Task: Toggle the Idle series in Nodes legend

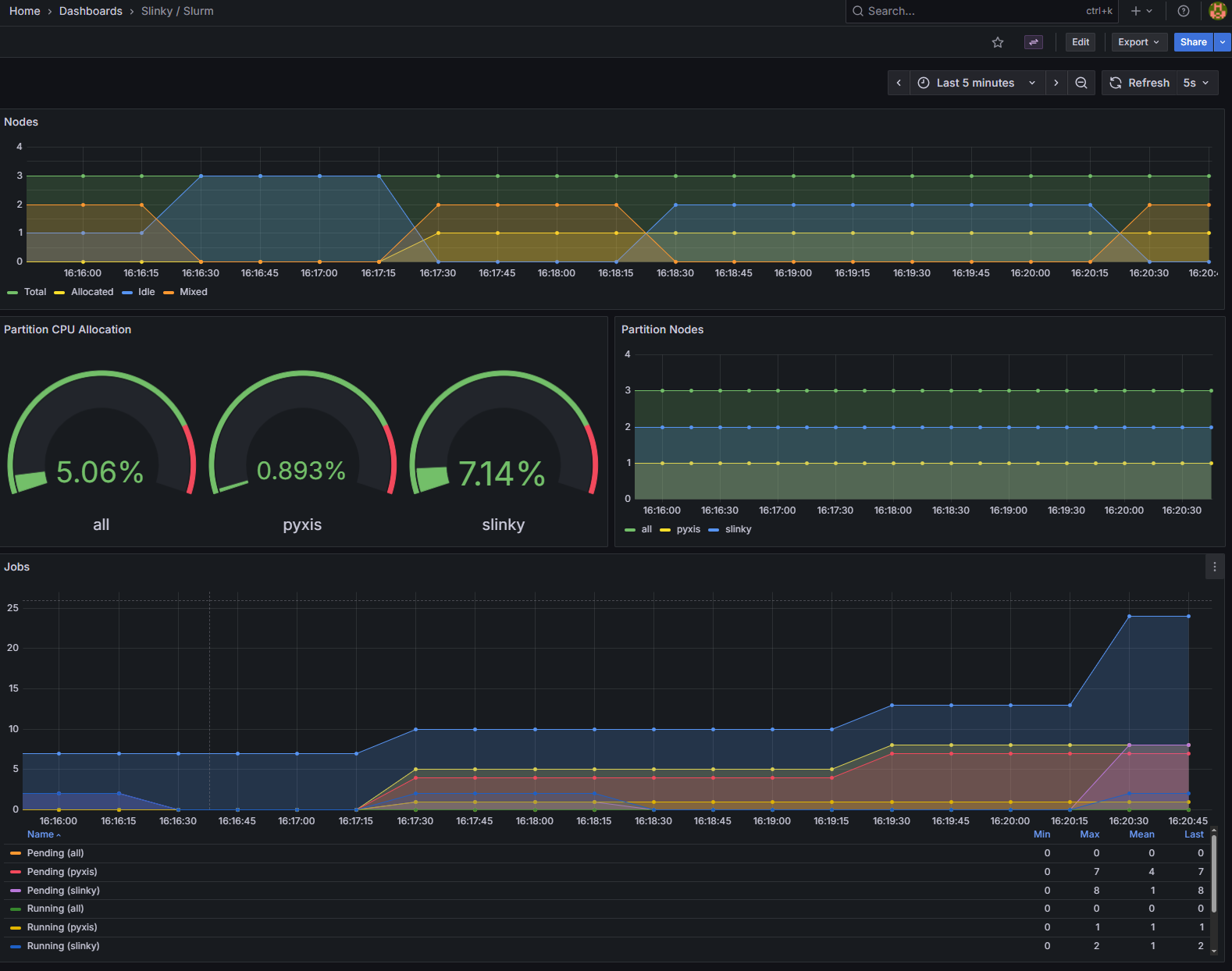Action: pyautogui.click(x=146, y=292)
